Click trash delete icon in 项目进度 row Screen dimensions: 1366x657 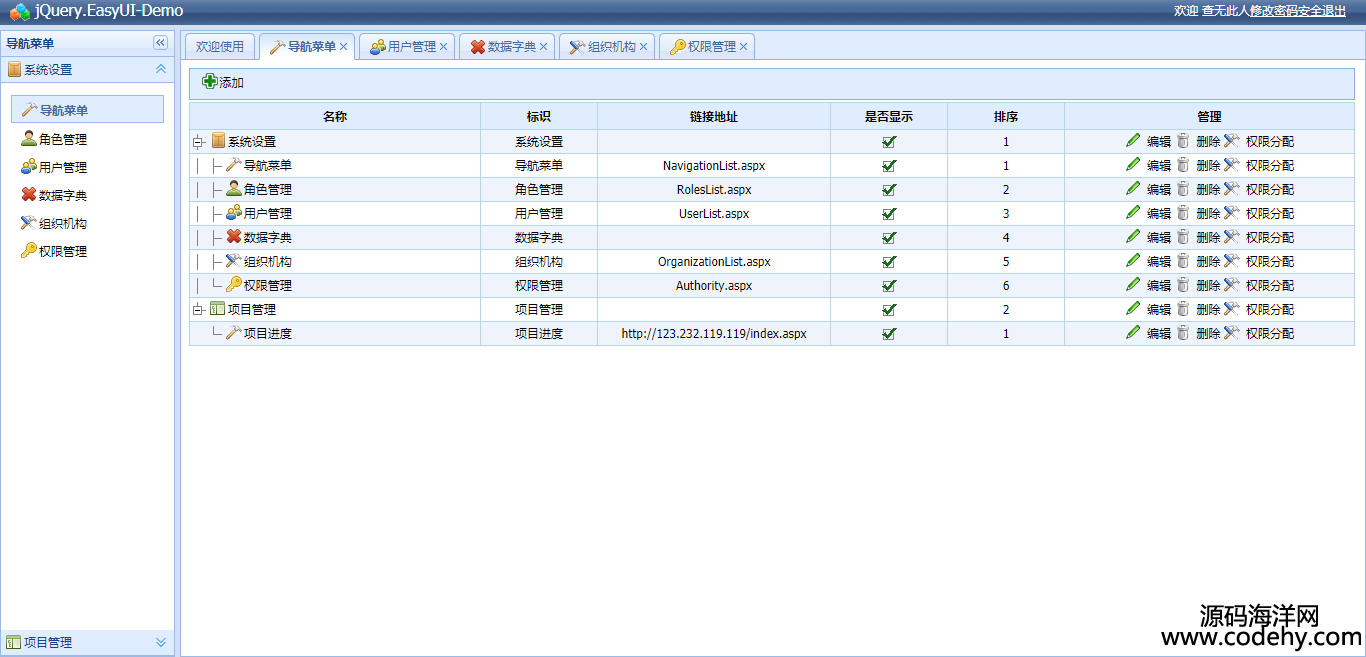1183,333
